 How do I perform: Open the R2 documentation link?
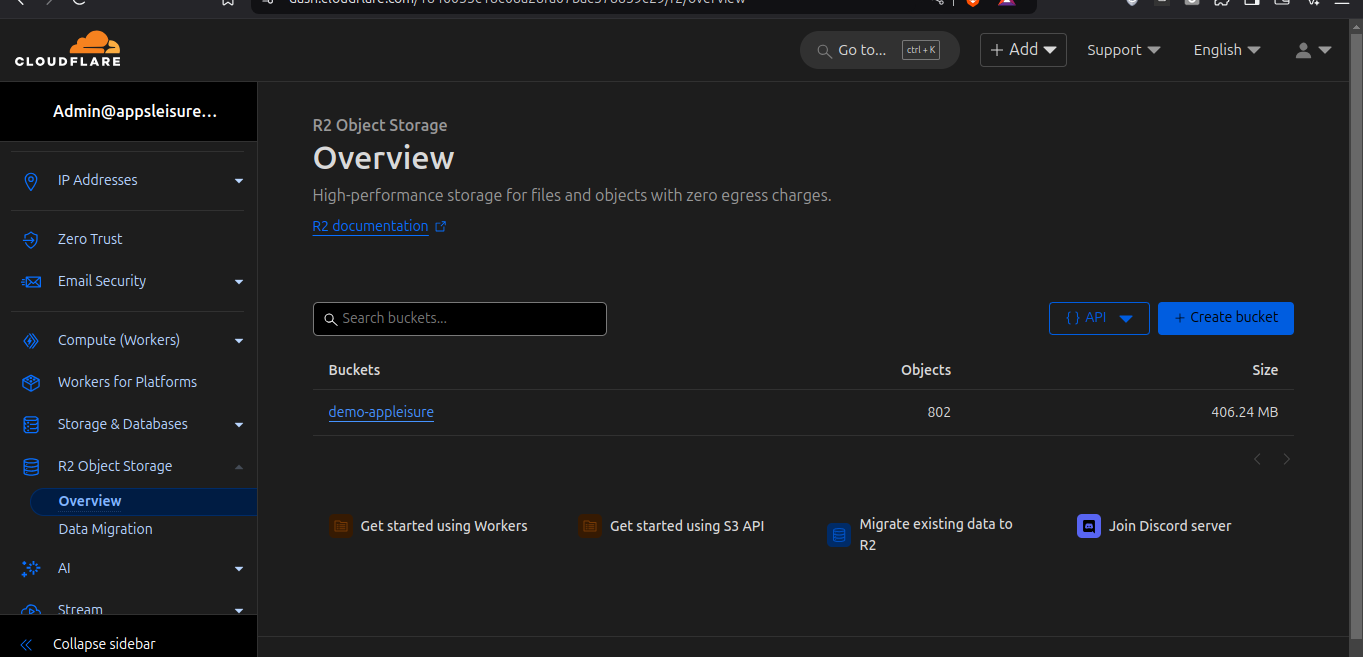tap(371, 226)
